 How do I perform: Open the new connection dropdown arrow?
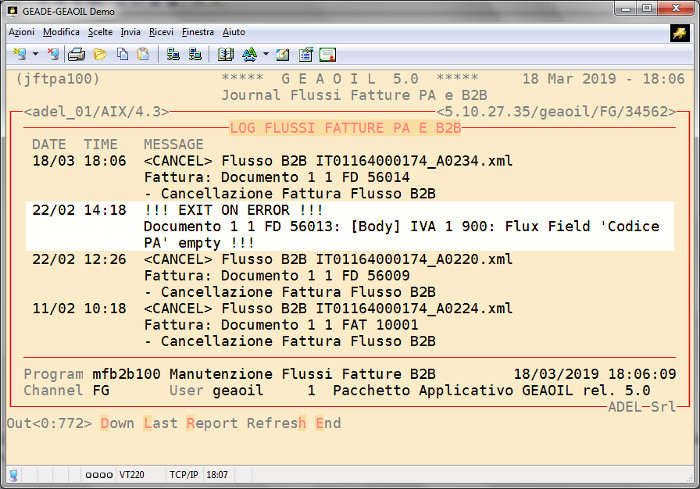click(x=35, y=54)
